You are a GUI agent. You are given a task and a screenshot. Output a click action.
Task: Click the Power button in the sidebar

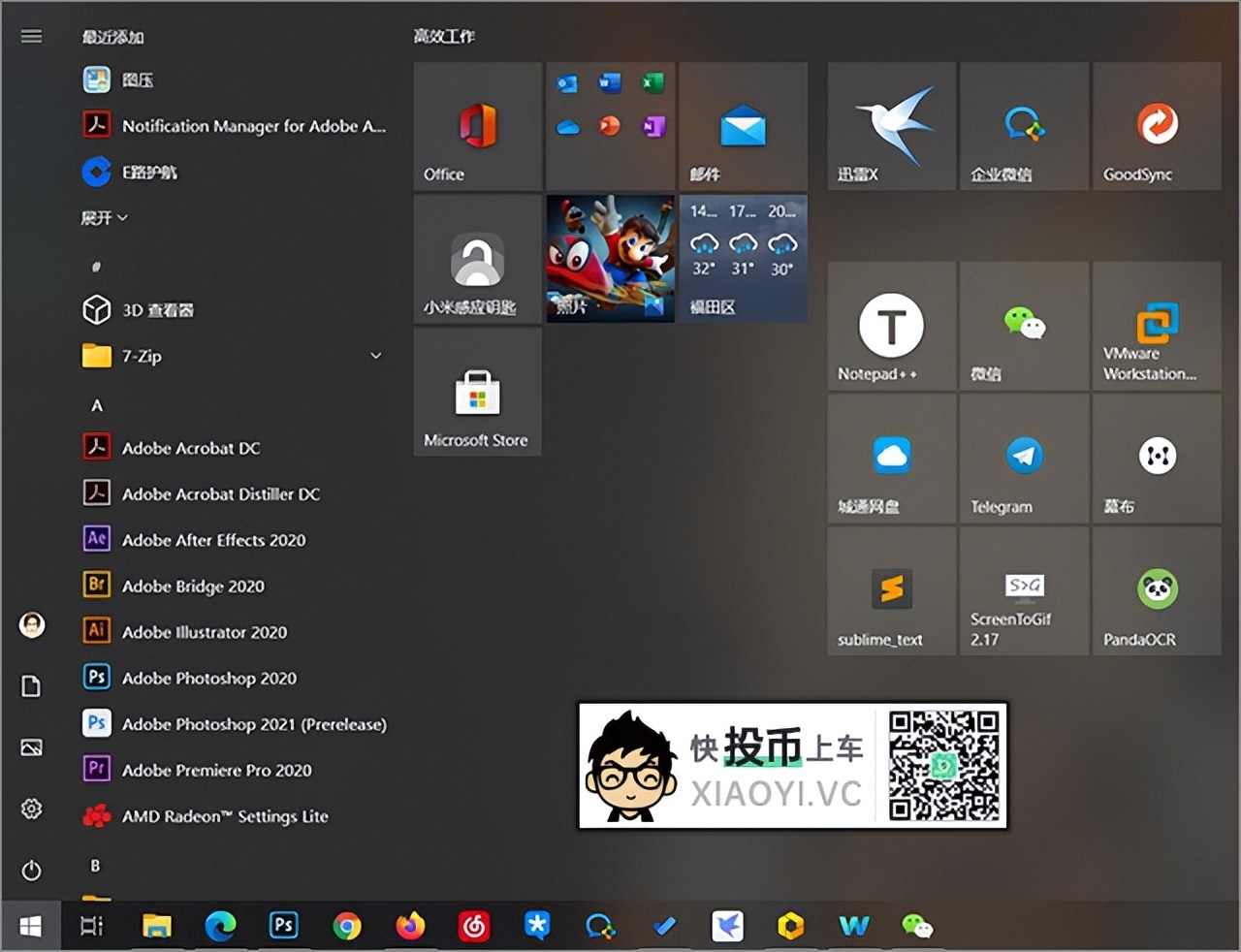click(x=31, y=870)
